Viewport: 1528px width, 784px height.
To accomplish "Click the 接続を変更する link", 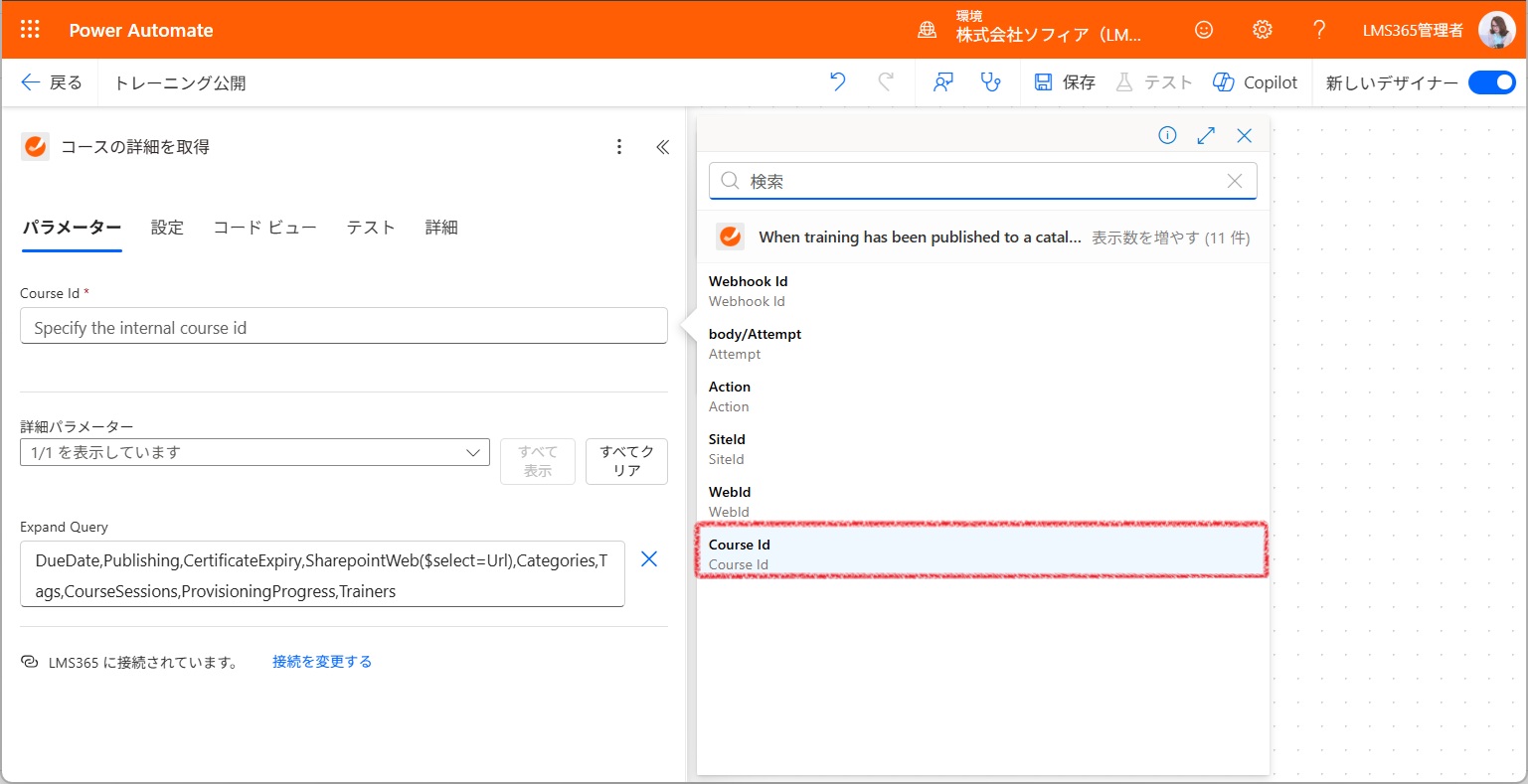I will [x=322, y=662].
